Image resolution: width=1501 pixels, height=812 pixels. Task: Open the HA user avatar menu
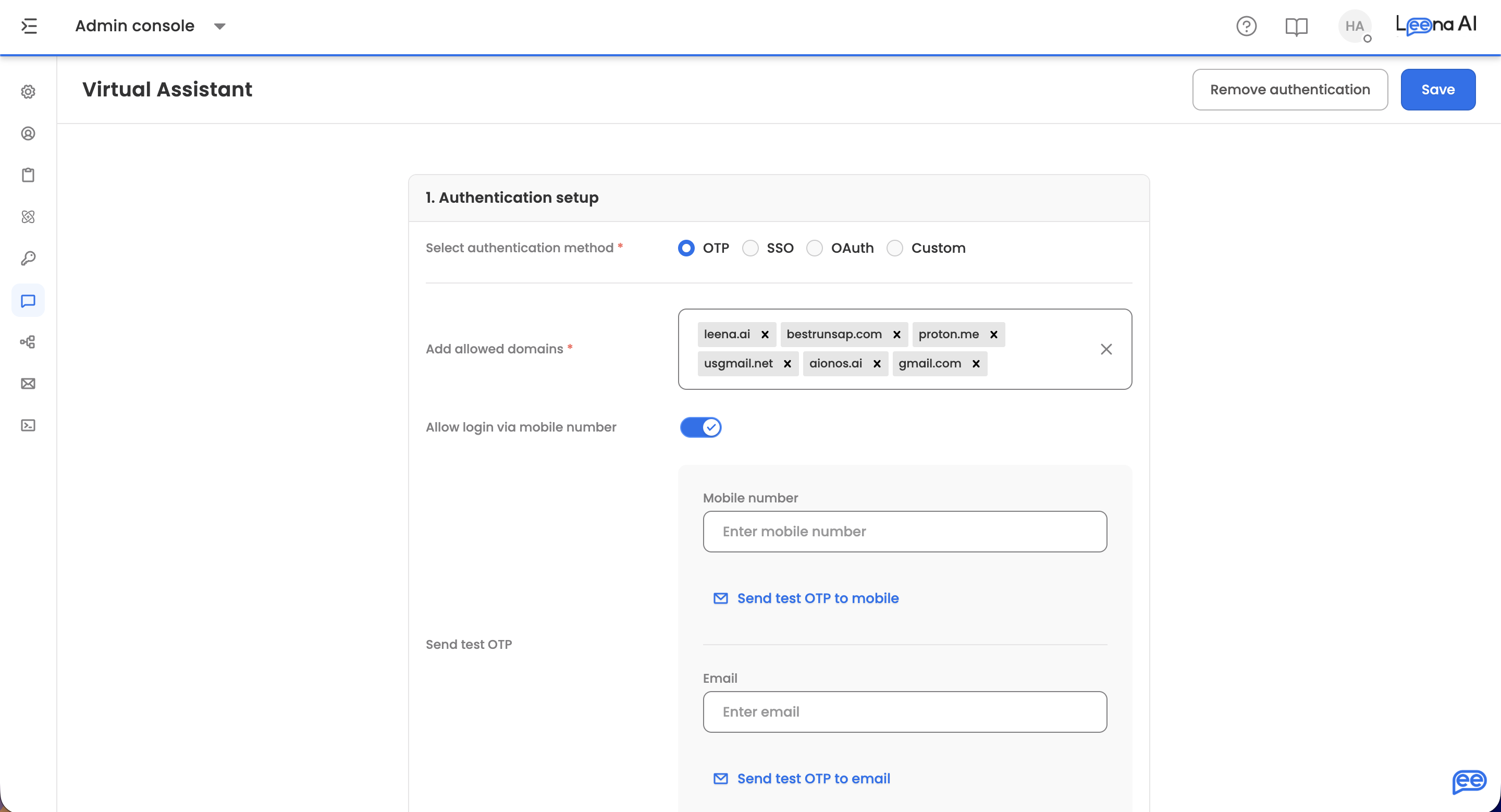1355,26
